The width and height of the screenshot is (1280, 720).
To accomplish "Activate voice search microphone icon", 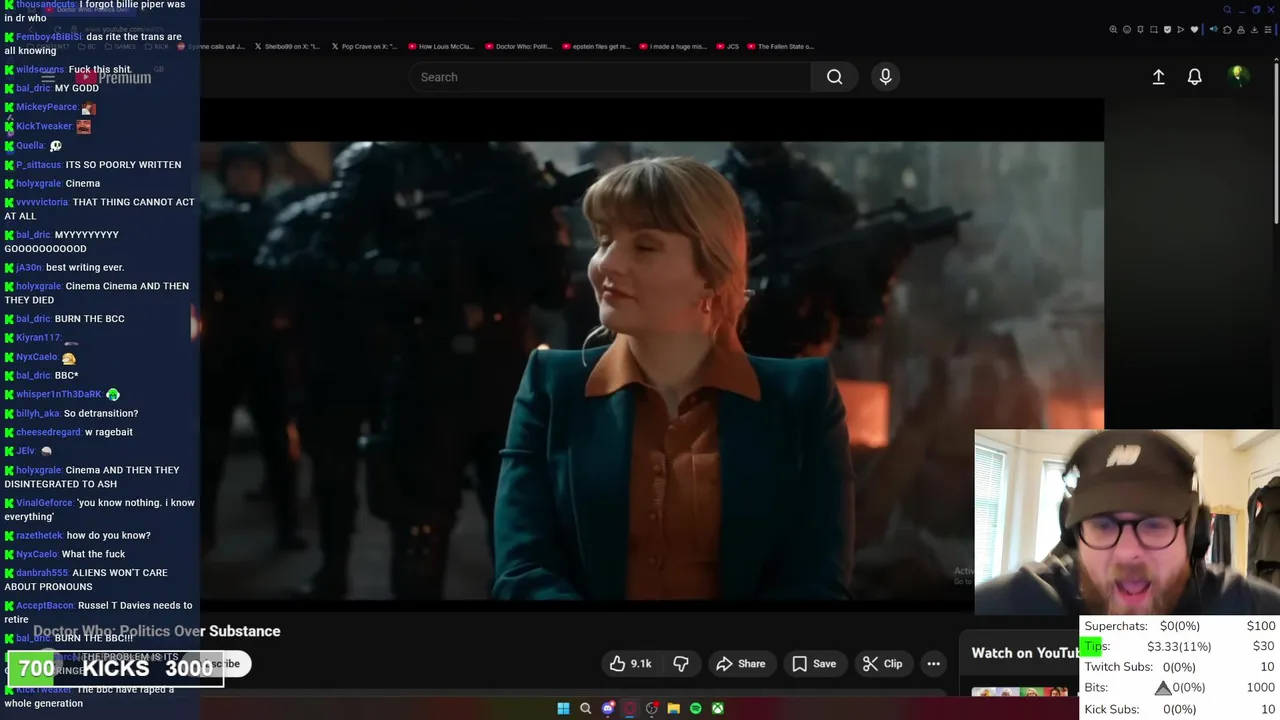I will (885, 77).
